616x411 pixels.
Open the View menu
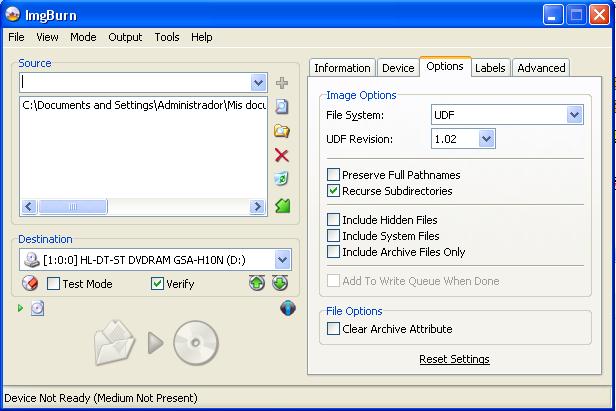(47, 37)
